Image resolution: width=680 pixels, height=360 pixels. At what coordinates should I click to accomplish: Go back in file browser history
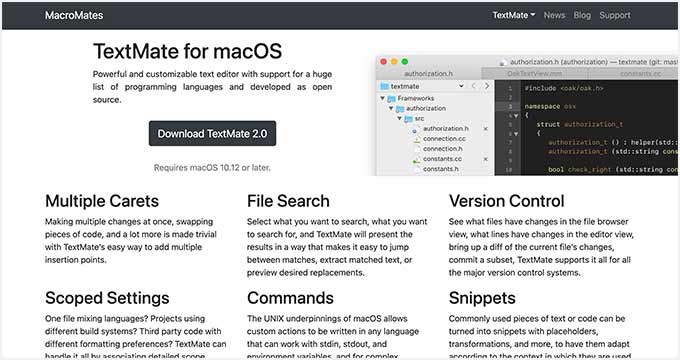[x=474, y=86]
